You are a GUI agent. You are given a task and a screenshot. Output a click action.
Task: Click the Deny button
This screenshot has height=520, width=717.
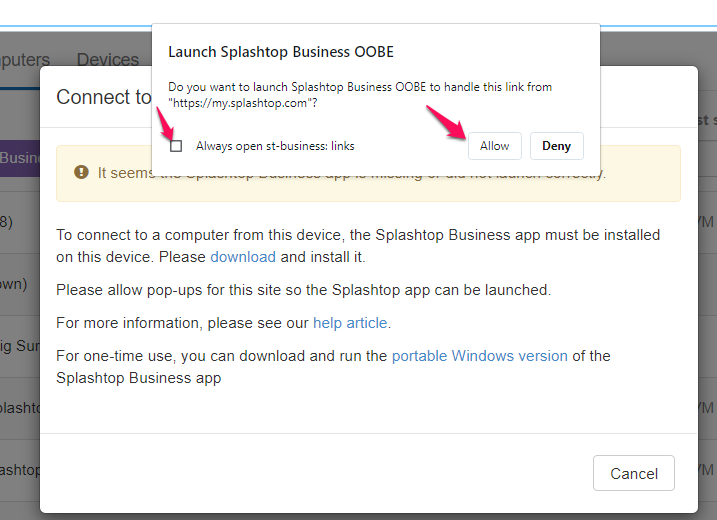[556, 146]
